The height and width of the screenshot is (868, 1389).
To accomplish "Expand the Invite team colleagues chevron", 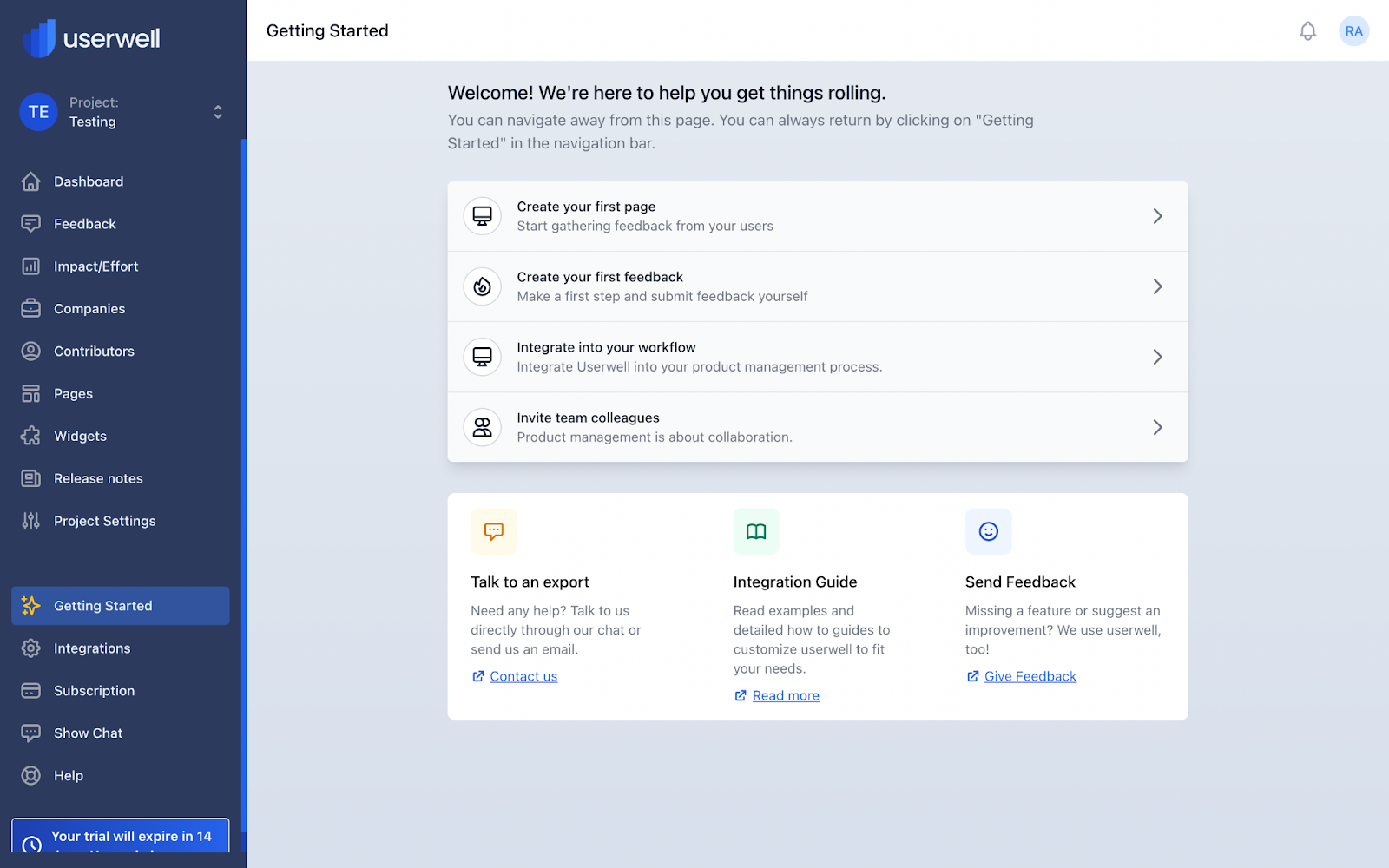I will coord(1157,427).
